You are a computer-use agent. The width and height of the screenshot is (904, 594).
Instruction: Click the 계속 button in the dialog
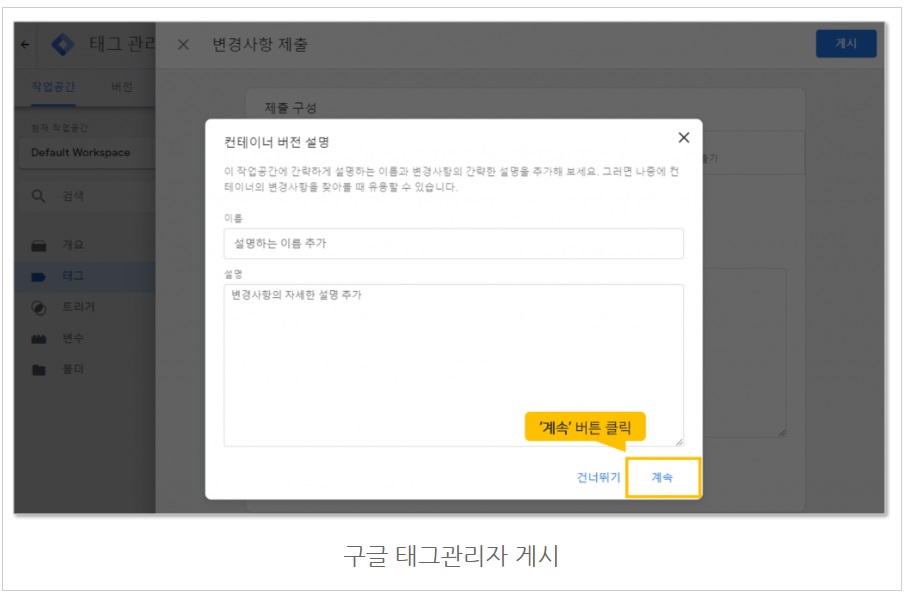coord(663,477)
